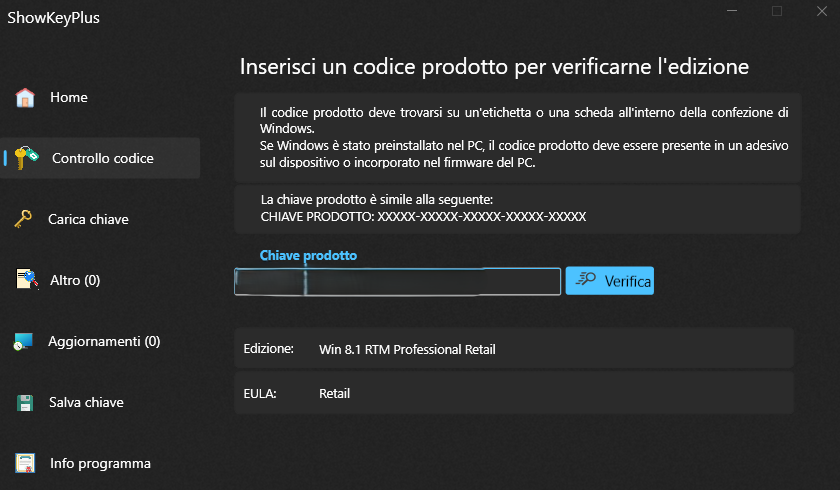840x490 pixels.
Task: Click the Controllo codice keys icon
Action: (x=27, y=158)
